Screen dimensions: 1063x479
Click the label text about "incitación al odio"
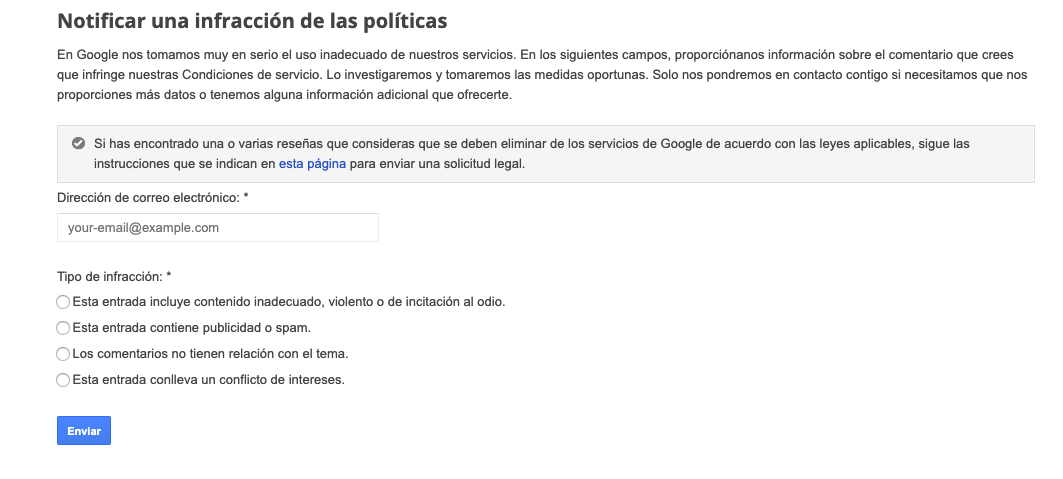(288, 302)
